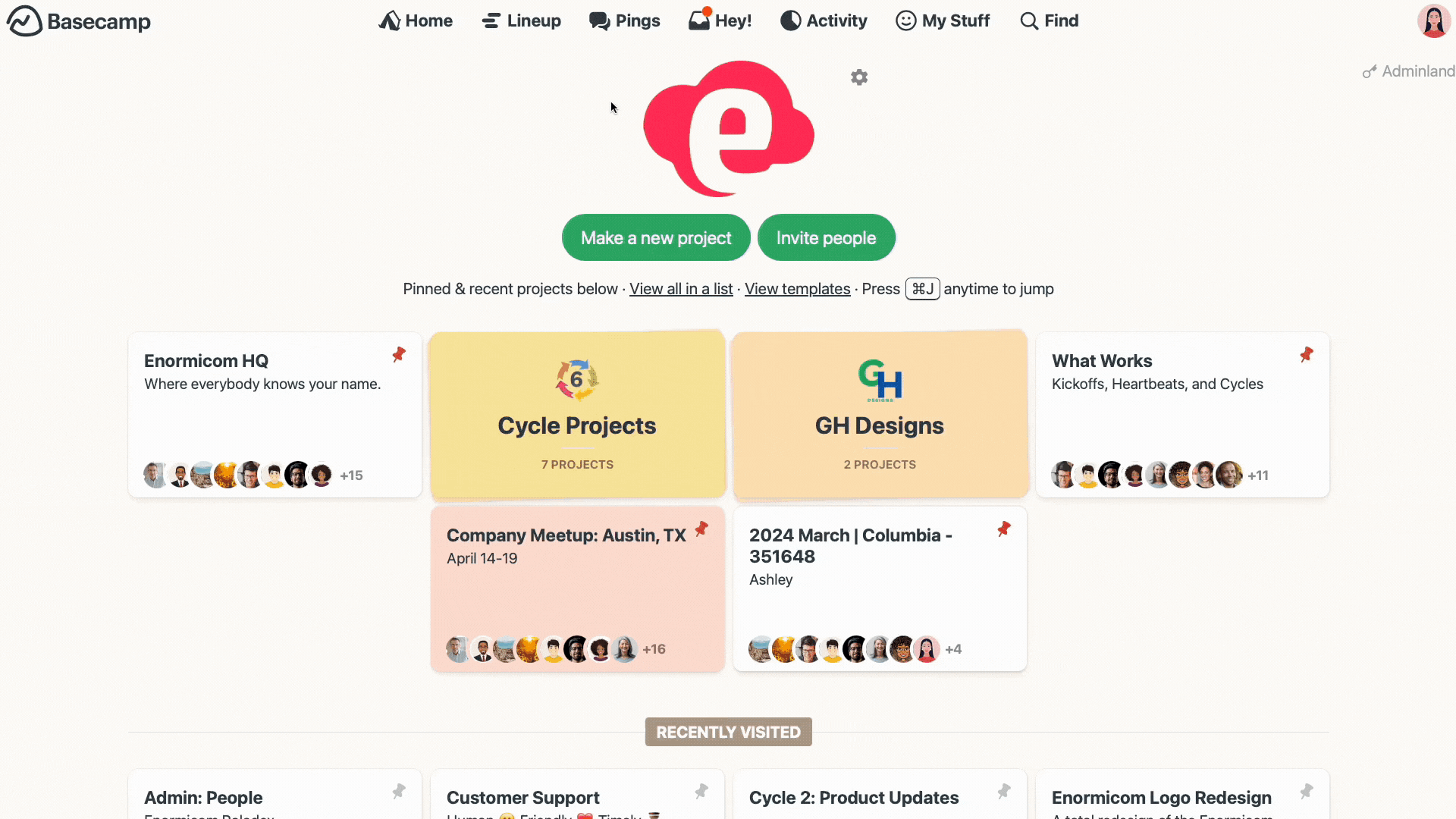Click the Invite people button

pyautogui.click(x=826, y=238)
